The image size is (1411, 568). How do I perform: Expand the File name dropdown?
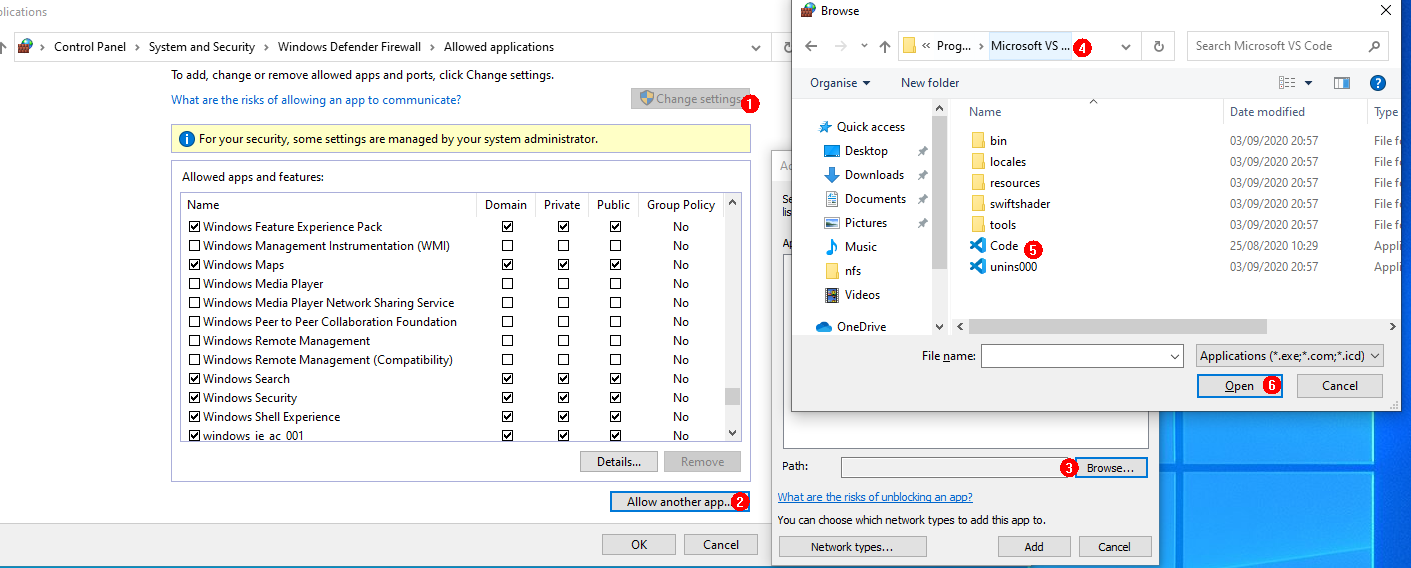(x=1175, y=357)
